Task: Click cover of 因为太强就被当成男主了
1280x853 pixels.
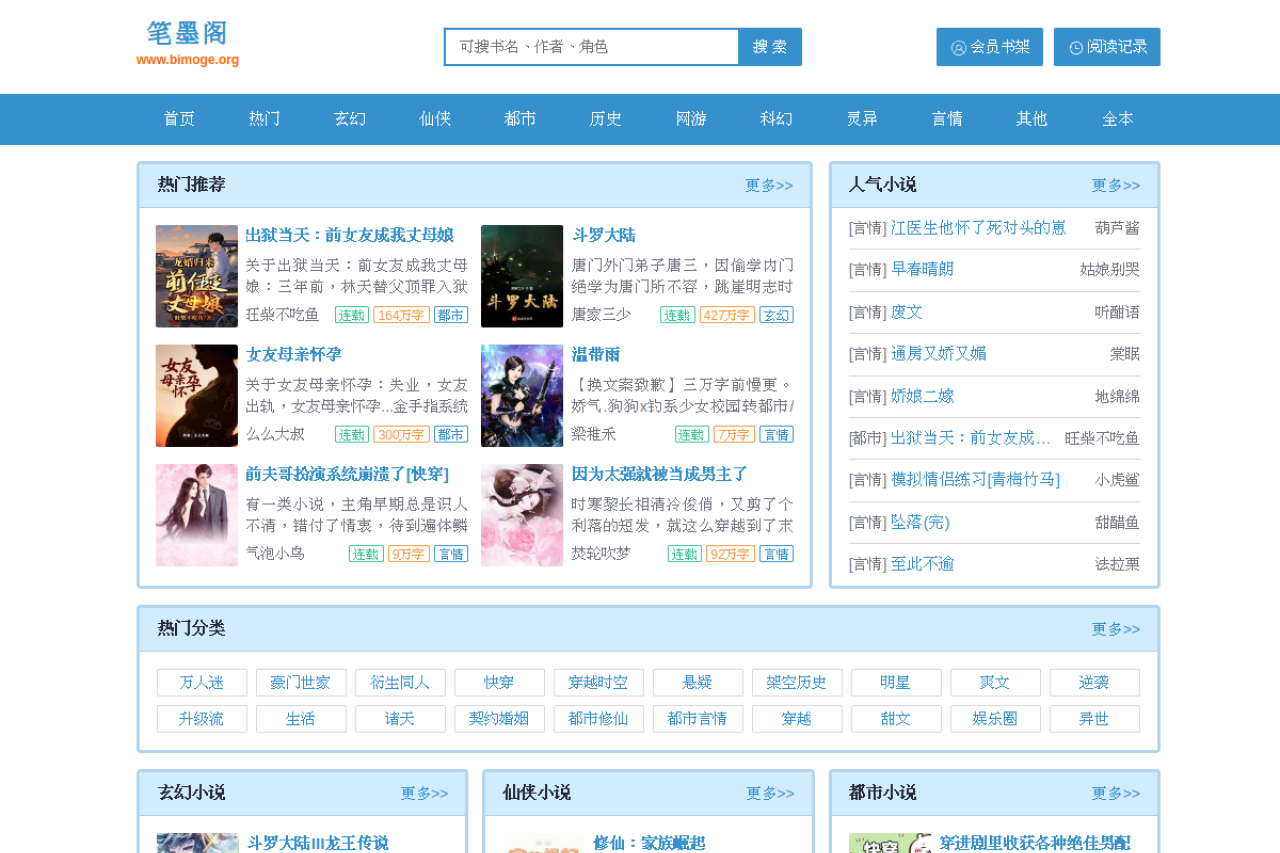Action: pos(522,515)
